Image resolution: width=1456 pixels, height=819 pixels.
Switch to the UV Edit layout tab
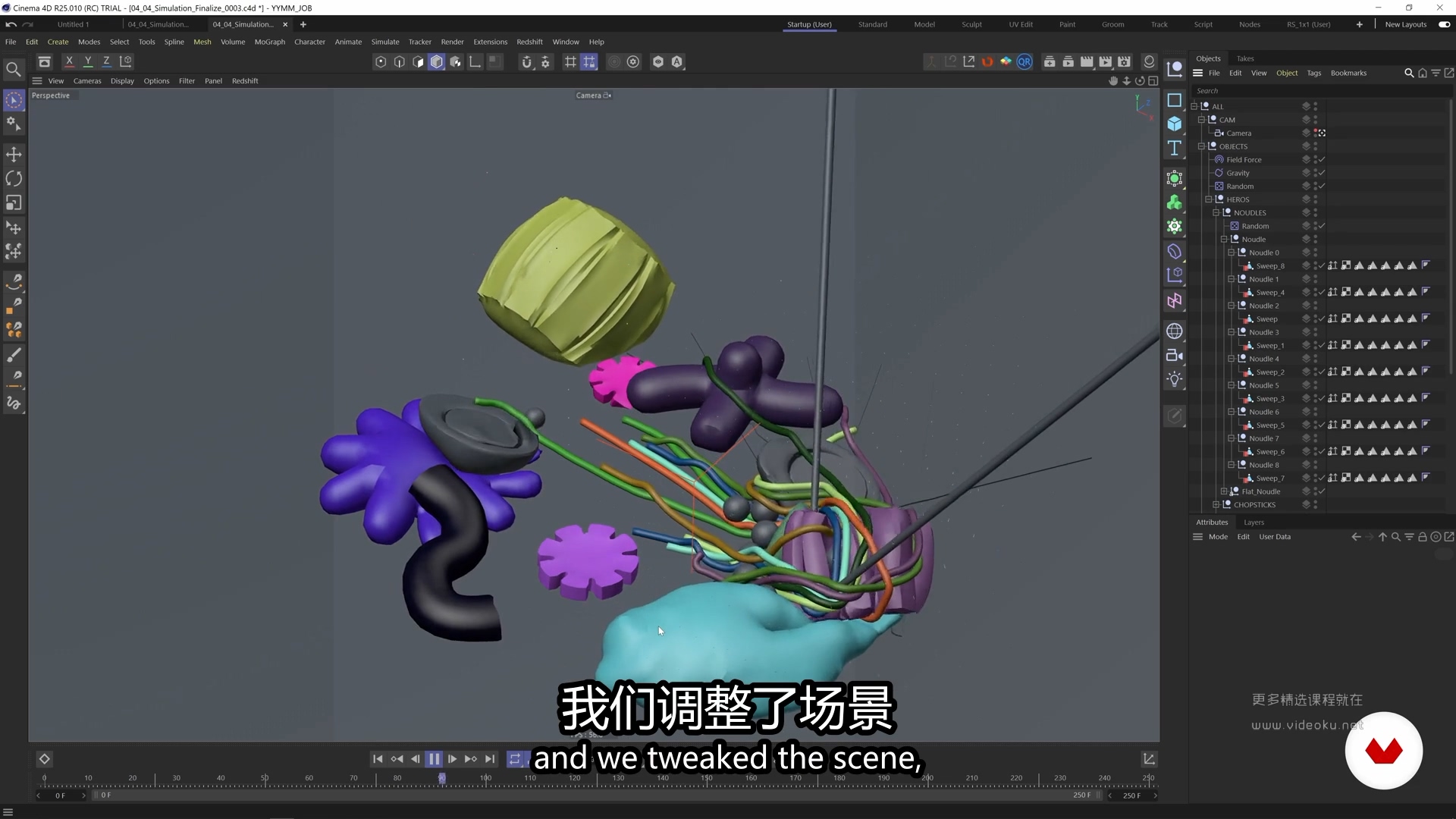[x=1020, y=24]
